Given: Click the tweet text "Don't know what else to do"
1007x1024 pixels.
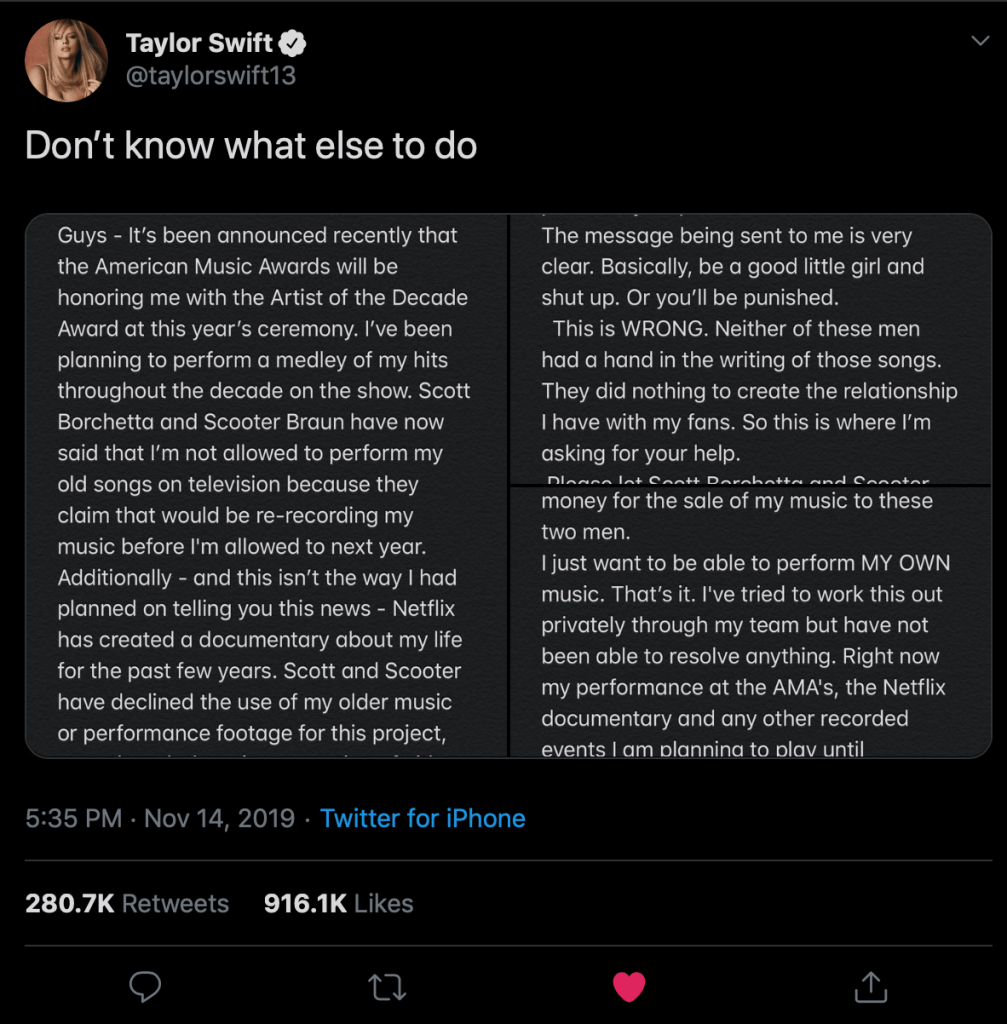Looking at the screenshot, I should click(x=251, y=146).
